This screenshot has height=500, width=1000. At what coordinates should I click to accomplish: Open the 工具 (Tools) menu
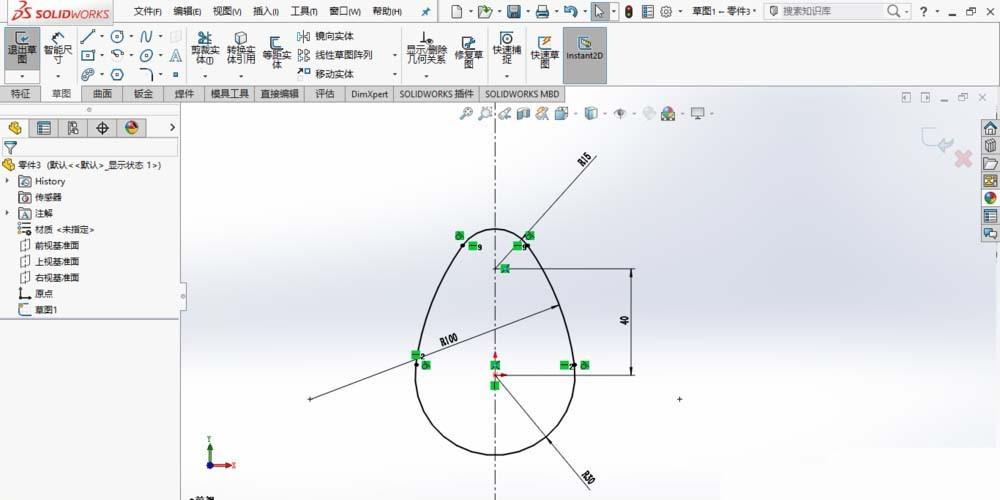pos(304,11)
